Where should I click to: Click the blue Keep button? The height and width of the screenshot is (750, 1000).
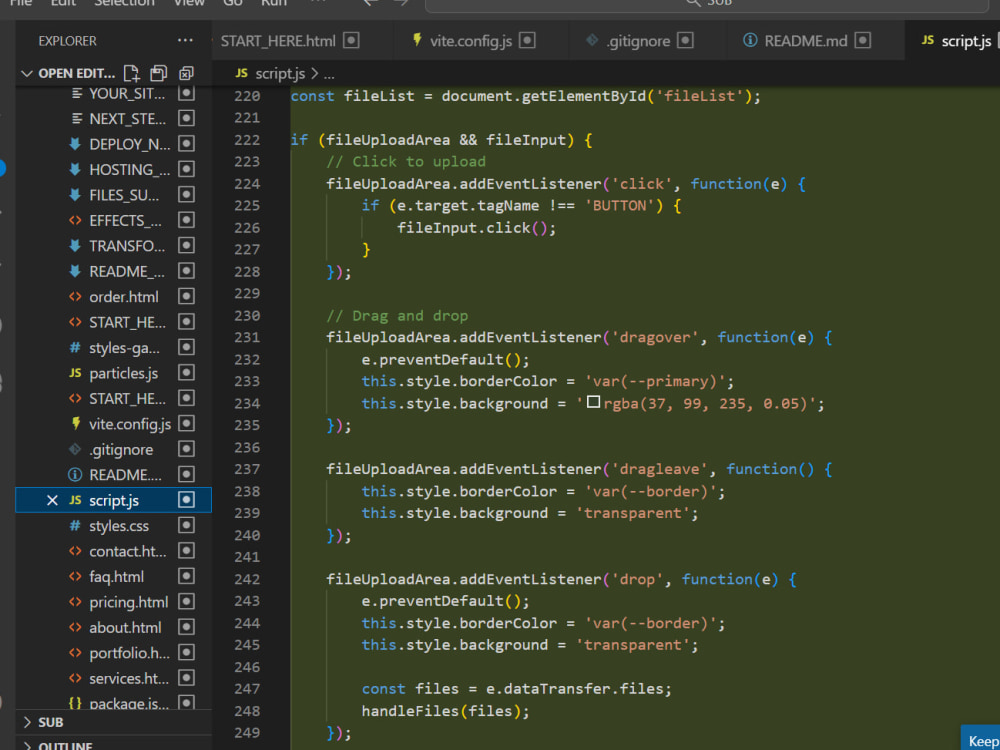pyautogui.click(x=981, y=740)
